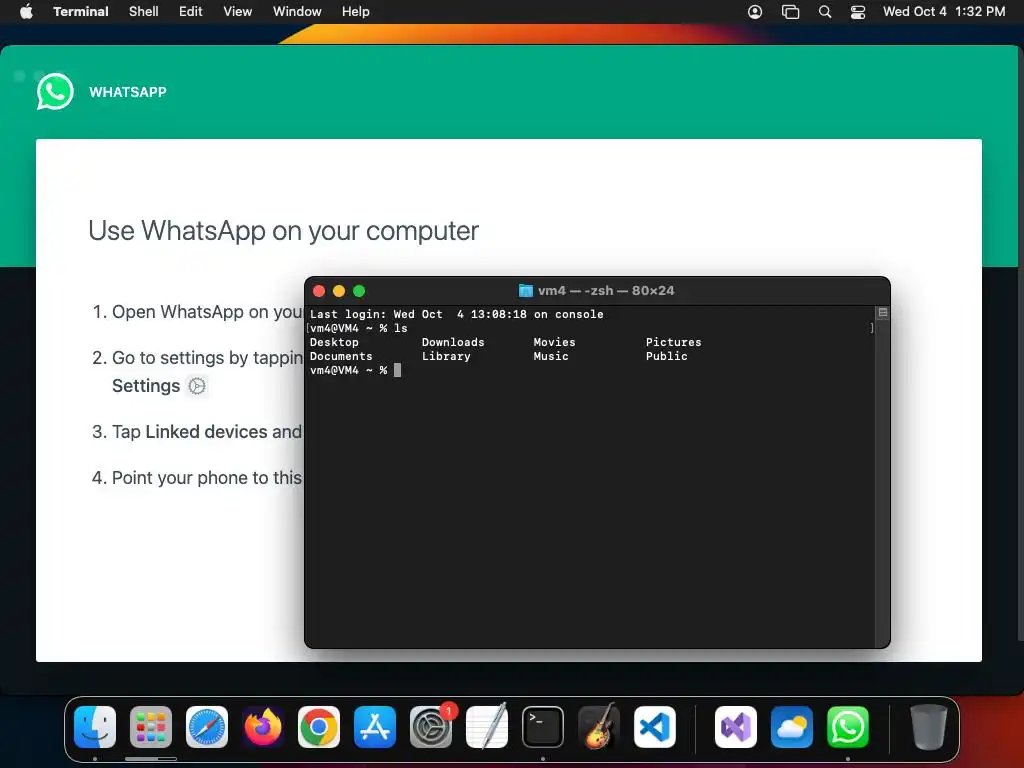Viewport: 1024px width, 768px height.
Task: Open Visual Studio Code in the dock
Action: pos(655,727)
